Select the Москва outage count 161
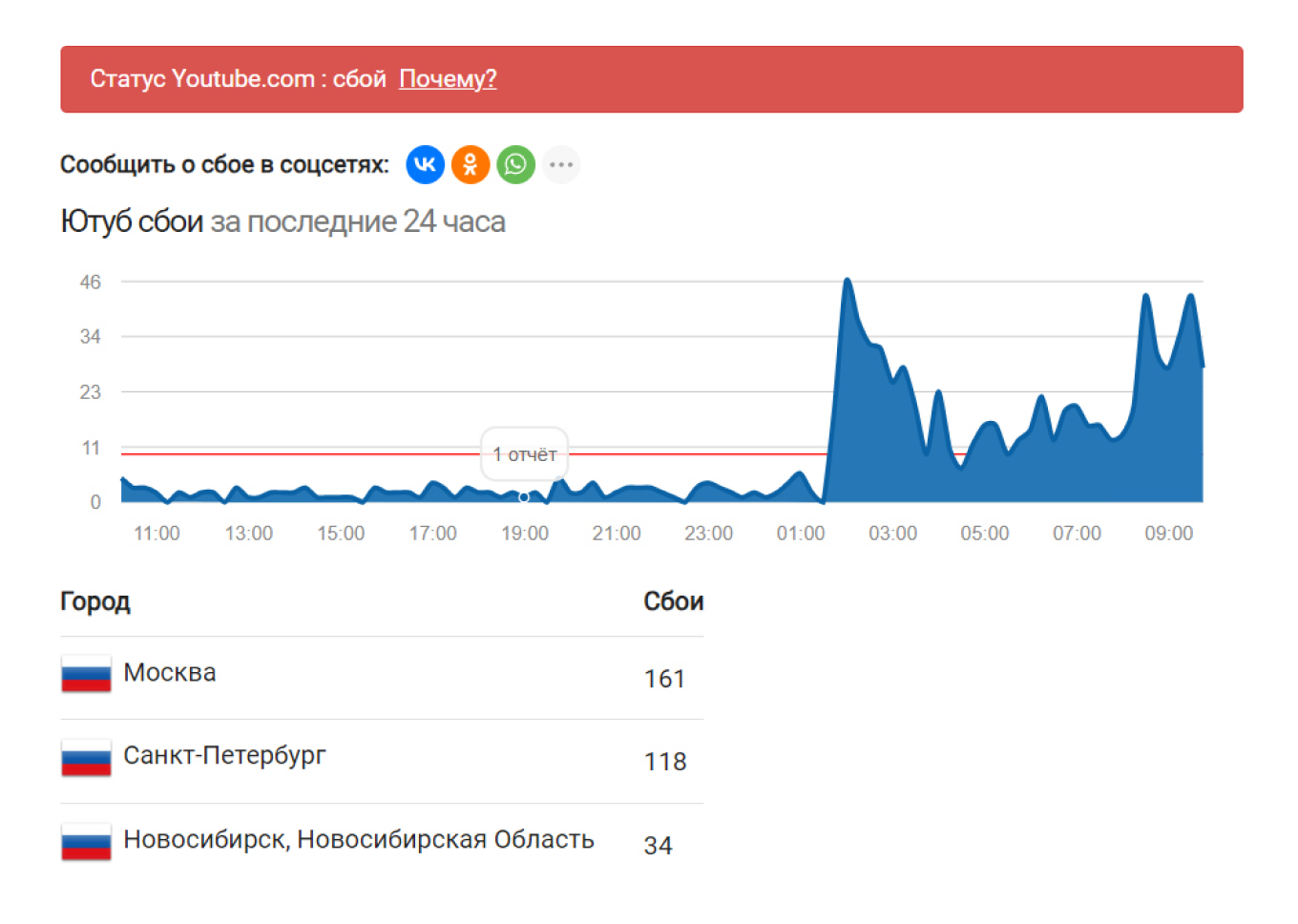1298x924 pixels. pyautogui.click(x=664, y=679)
